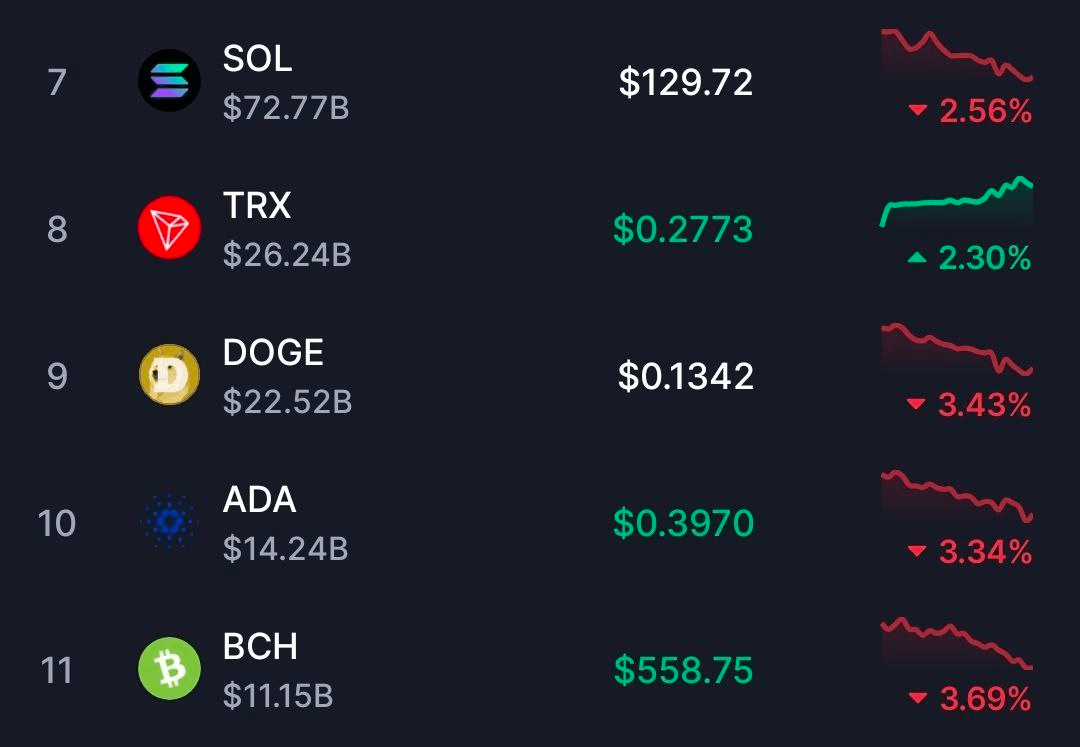The height and width of the screenshot is (747, 1080).
Task: Click TRX up 2.30% change indicator
Action: coord(969,259)
